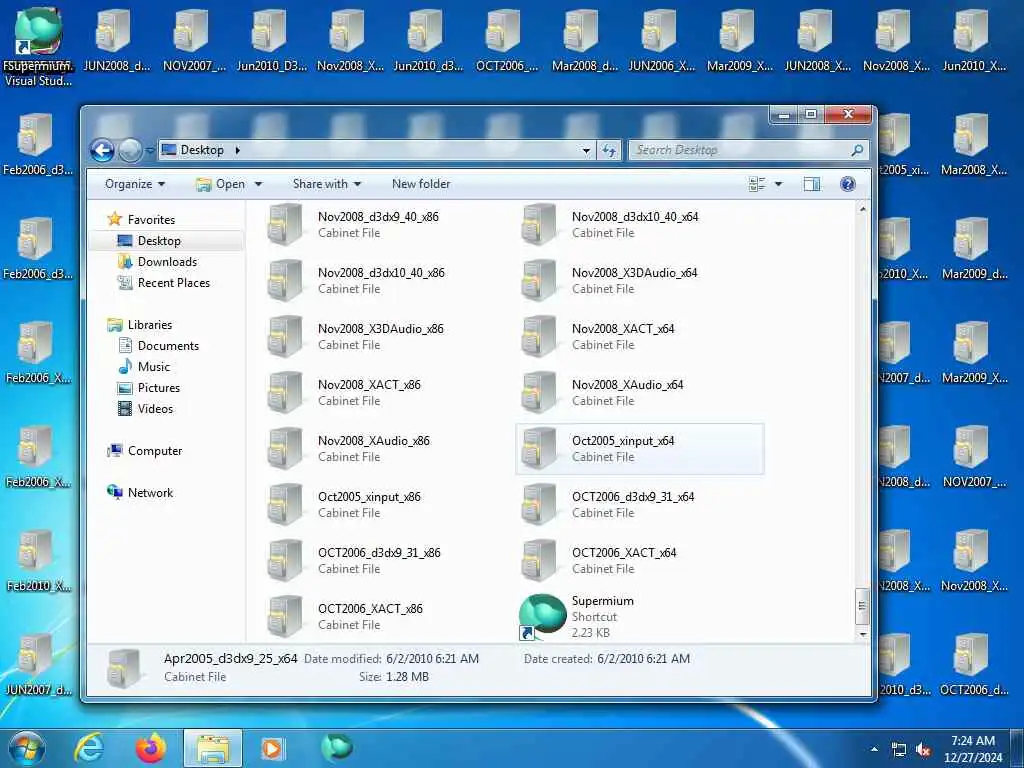
Task: Open Downloads in the navigation pane
Action: tap(167, 262)
